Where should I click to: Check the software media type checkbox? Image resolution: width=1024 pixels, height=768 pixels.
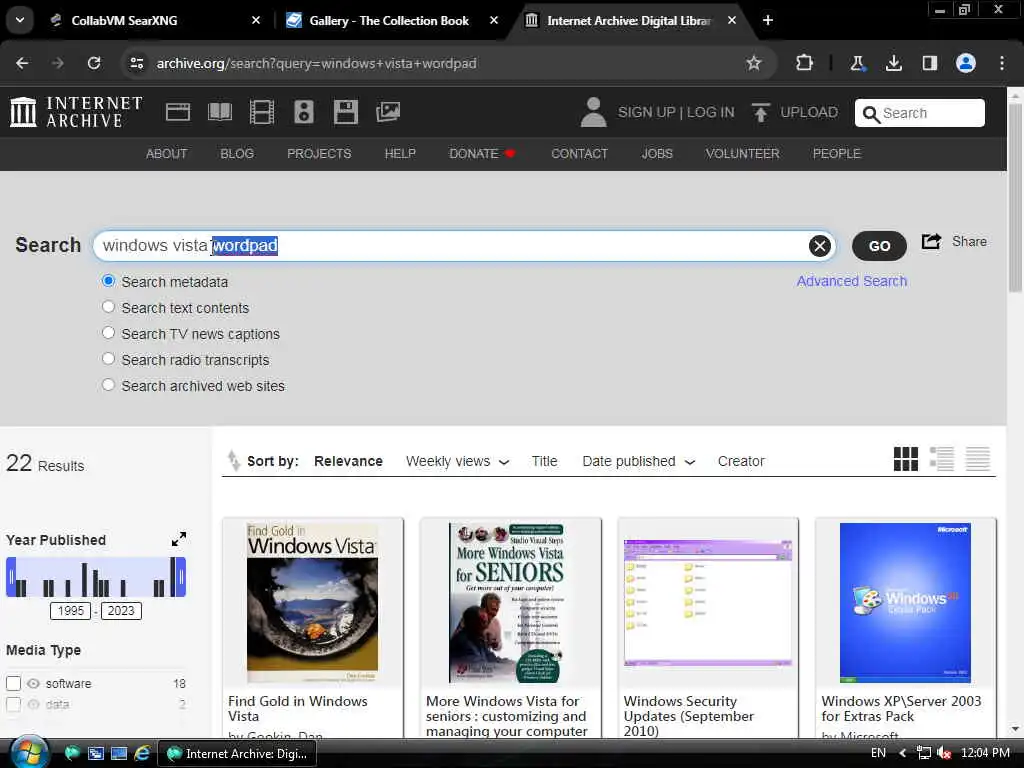coord(14,683)
